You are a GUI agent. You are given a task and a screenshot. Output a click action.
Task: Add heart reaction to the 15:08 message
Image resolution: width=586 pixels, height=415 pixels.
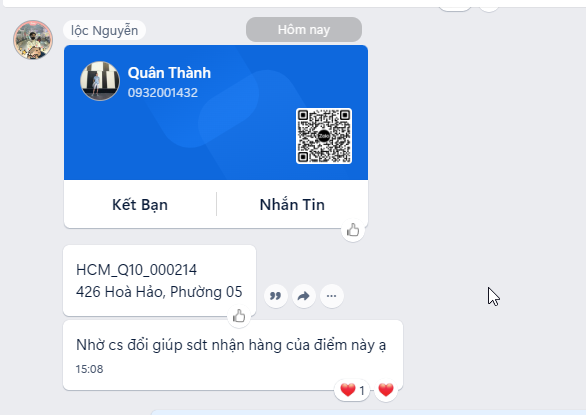[x=386, y=390]
